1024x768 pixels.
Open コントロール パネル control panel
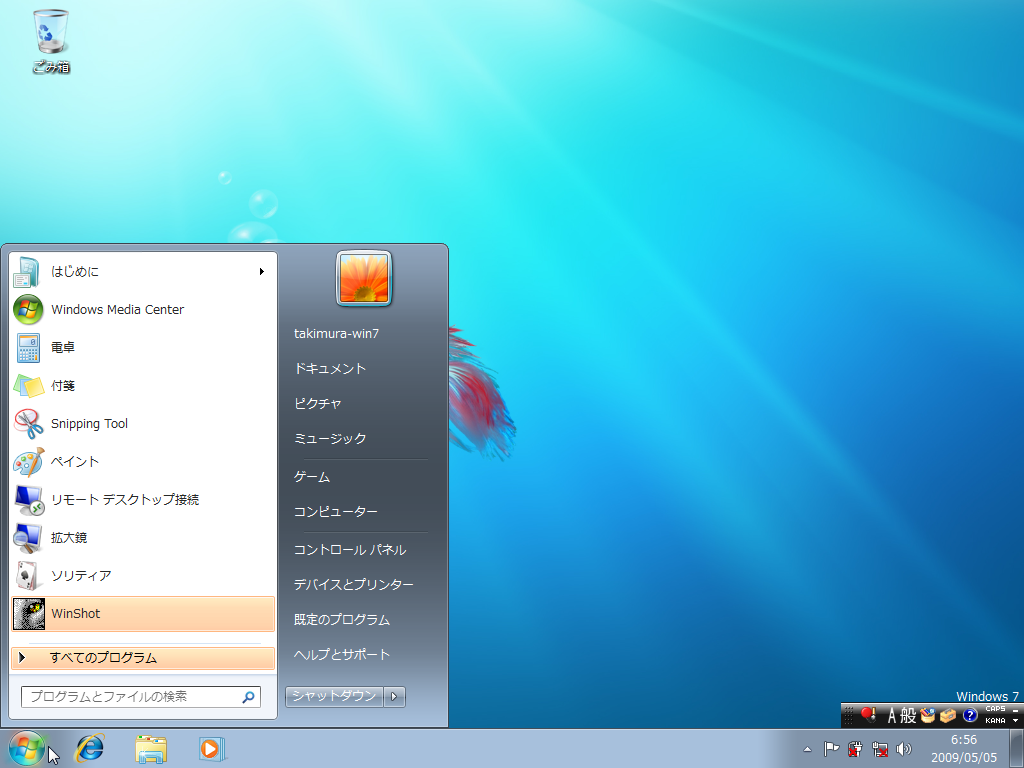point(349,550)
